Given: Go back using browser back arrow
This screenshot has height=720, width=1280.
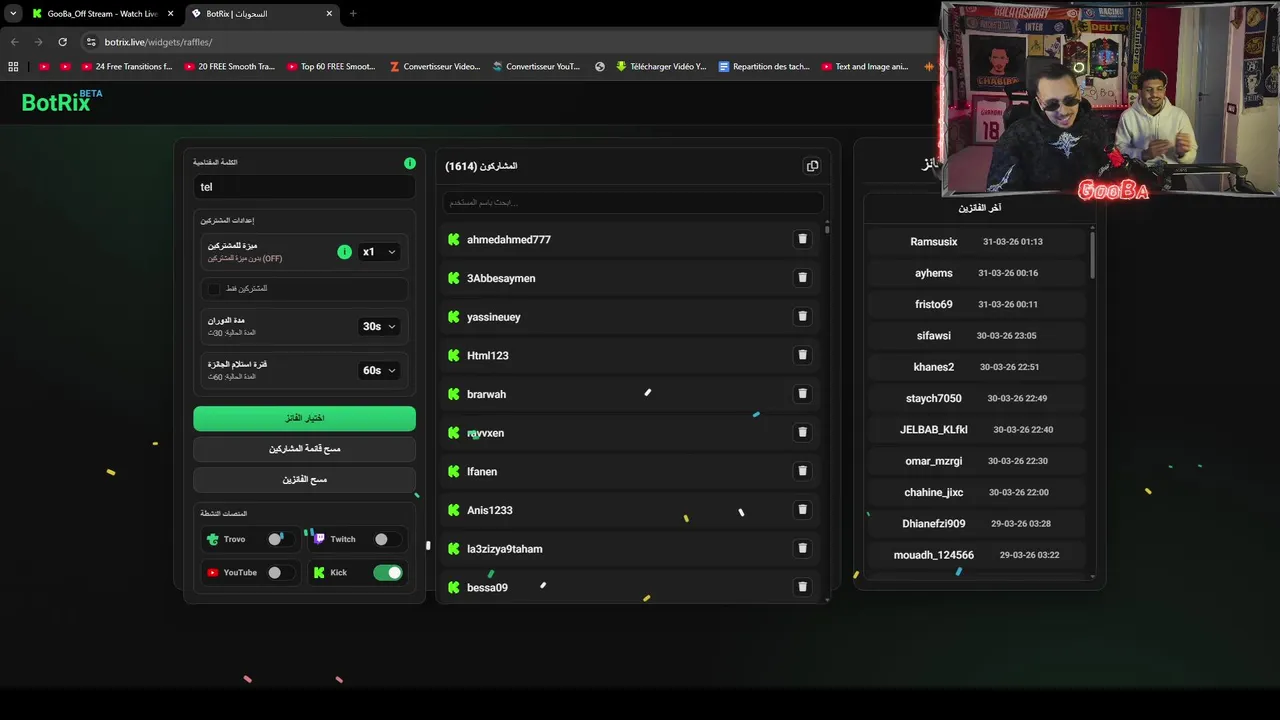Looking at the screenshot, I should [14, 42].
